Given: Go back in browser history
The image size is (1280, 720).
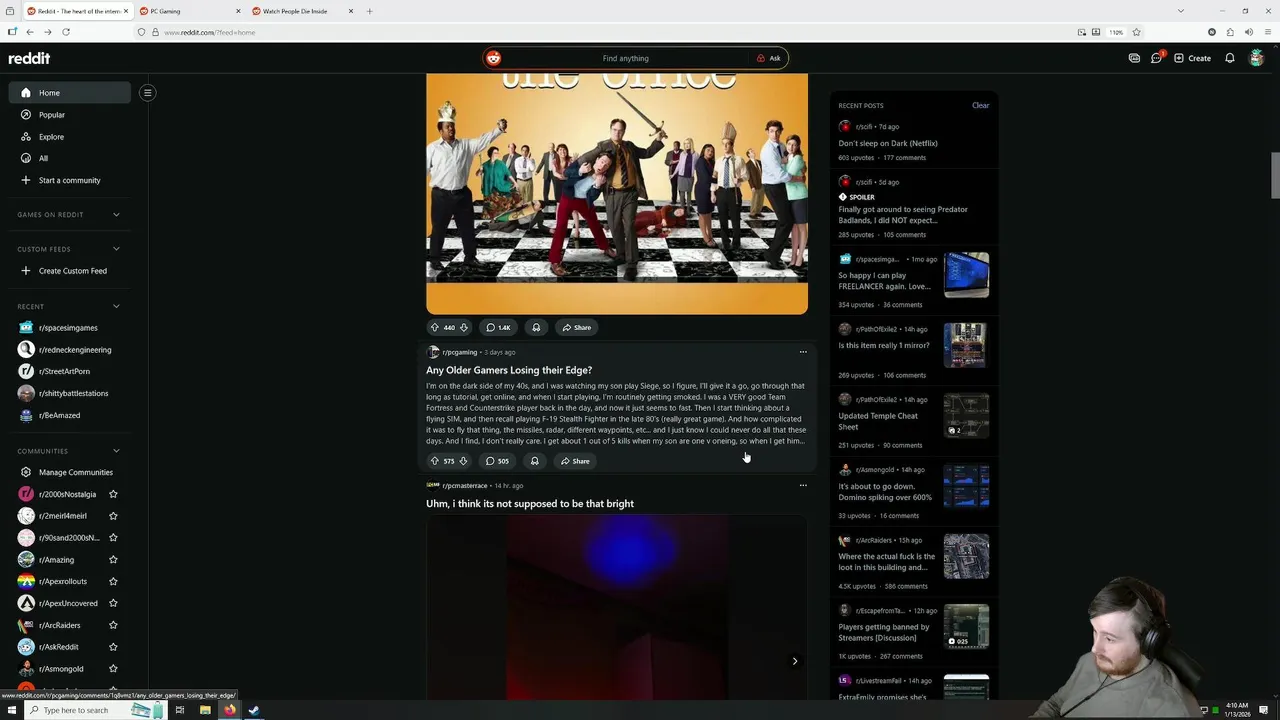Looking at the screenshot, I should pos(30,32).
